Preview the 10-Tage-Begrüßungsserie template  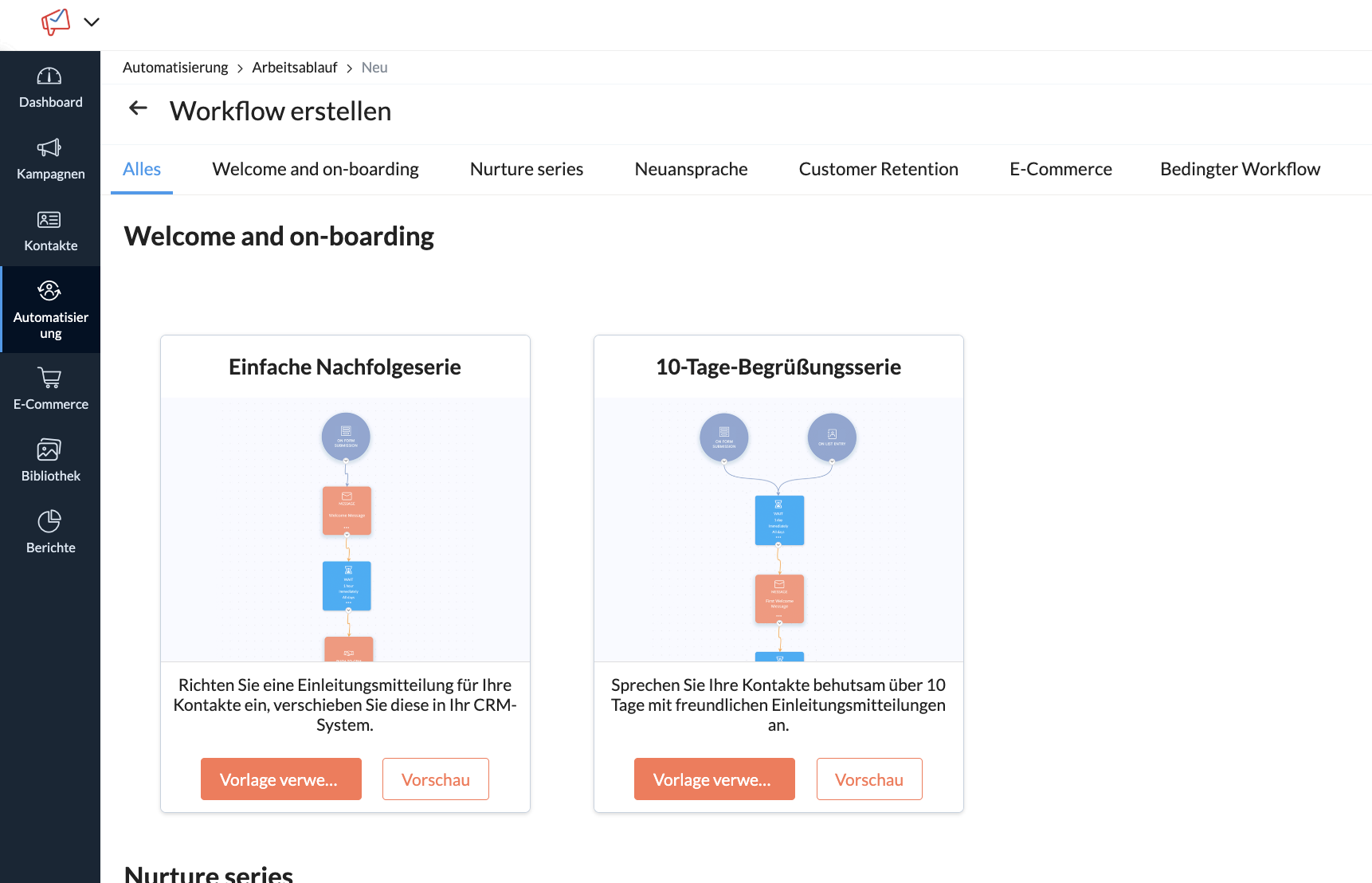tap(868, 779)
